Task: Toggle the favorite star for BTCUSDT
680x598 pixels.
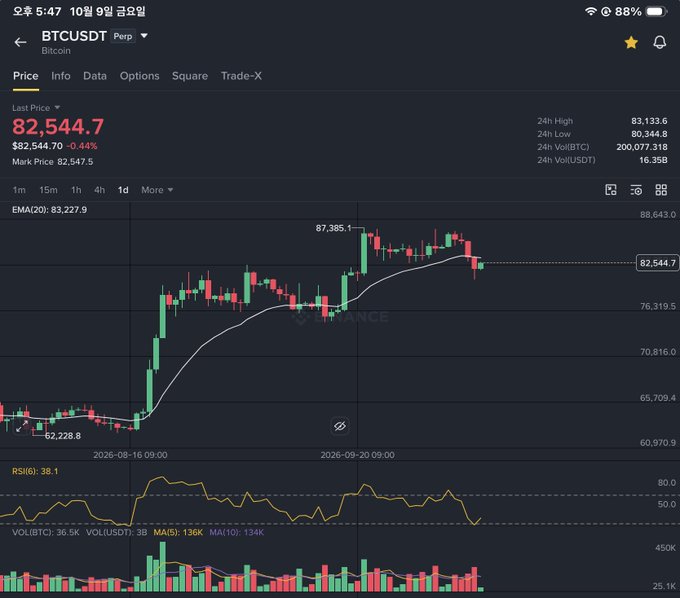Action: click(631, 42)
